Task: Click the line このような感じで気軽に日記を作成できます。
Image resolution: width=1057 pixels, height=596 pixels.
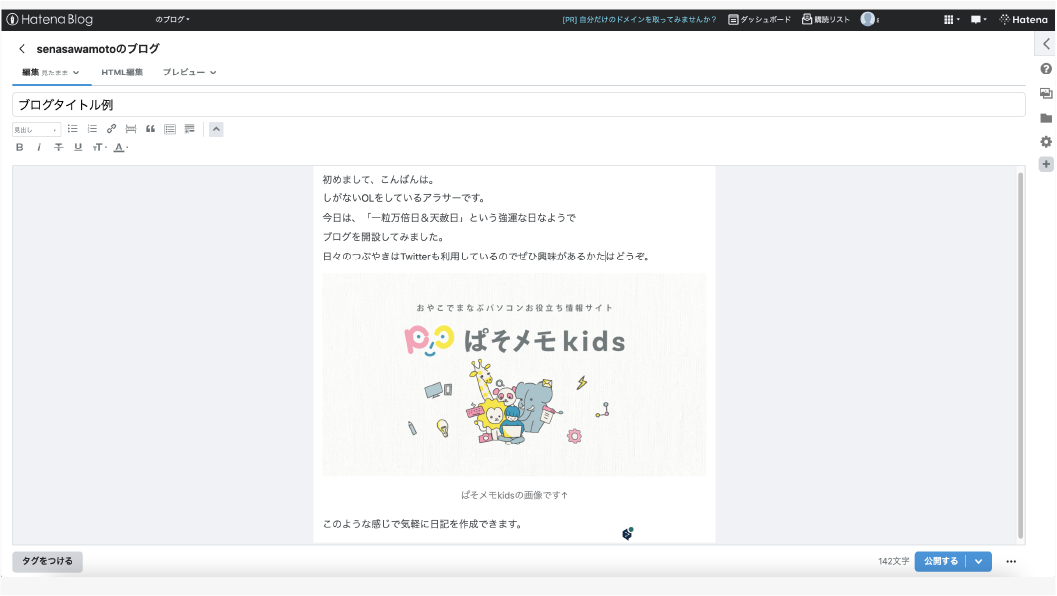Action: pyautogui.click(x=423, y=524)
